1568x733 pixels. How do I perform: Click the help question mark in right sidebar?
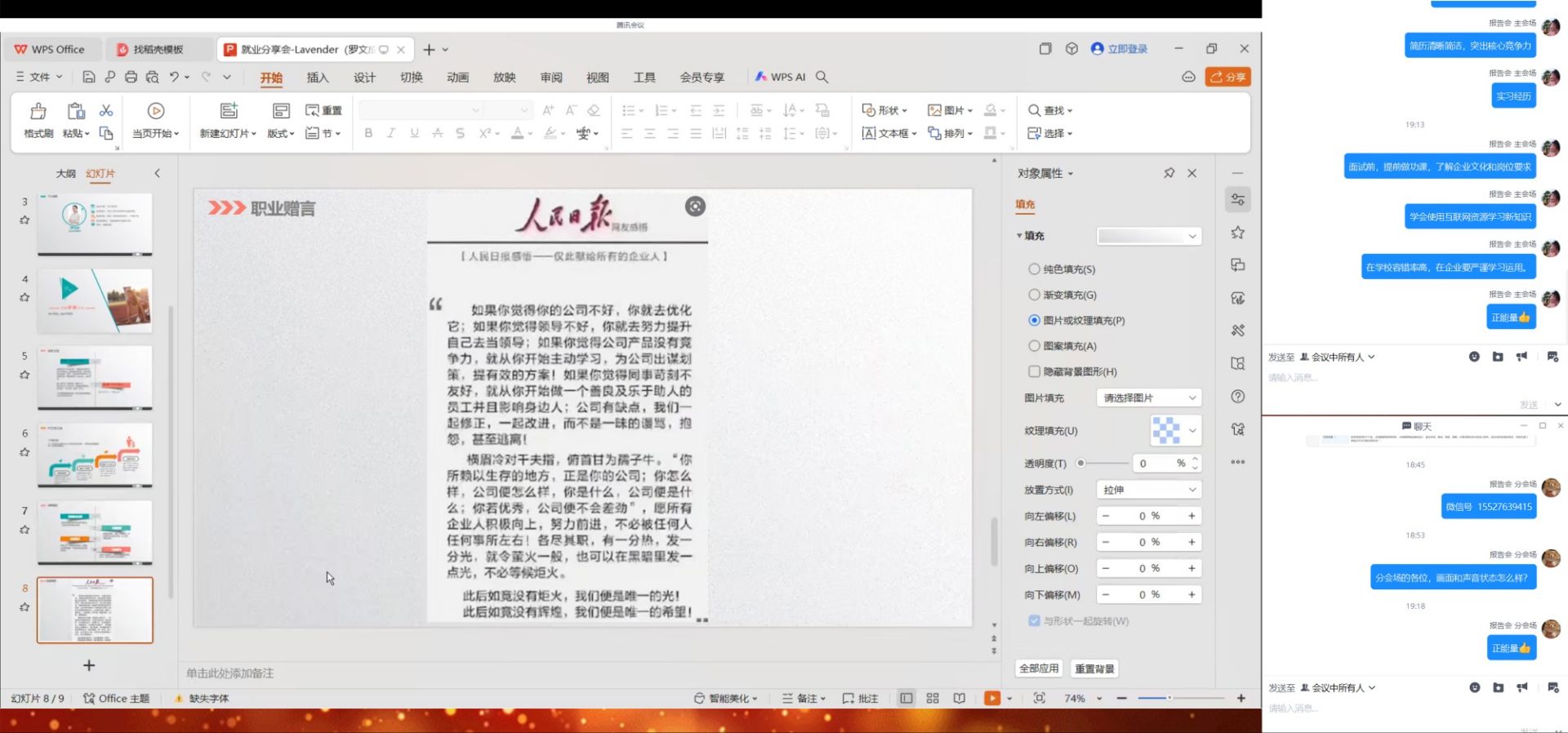click(x=1238, y=397)
